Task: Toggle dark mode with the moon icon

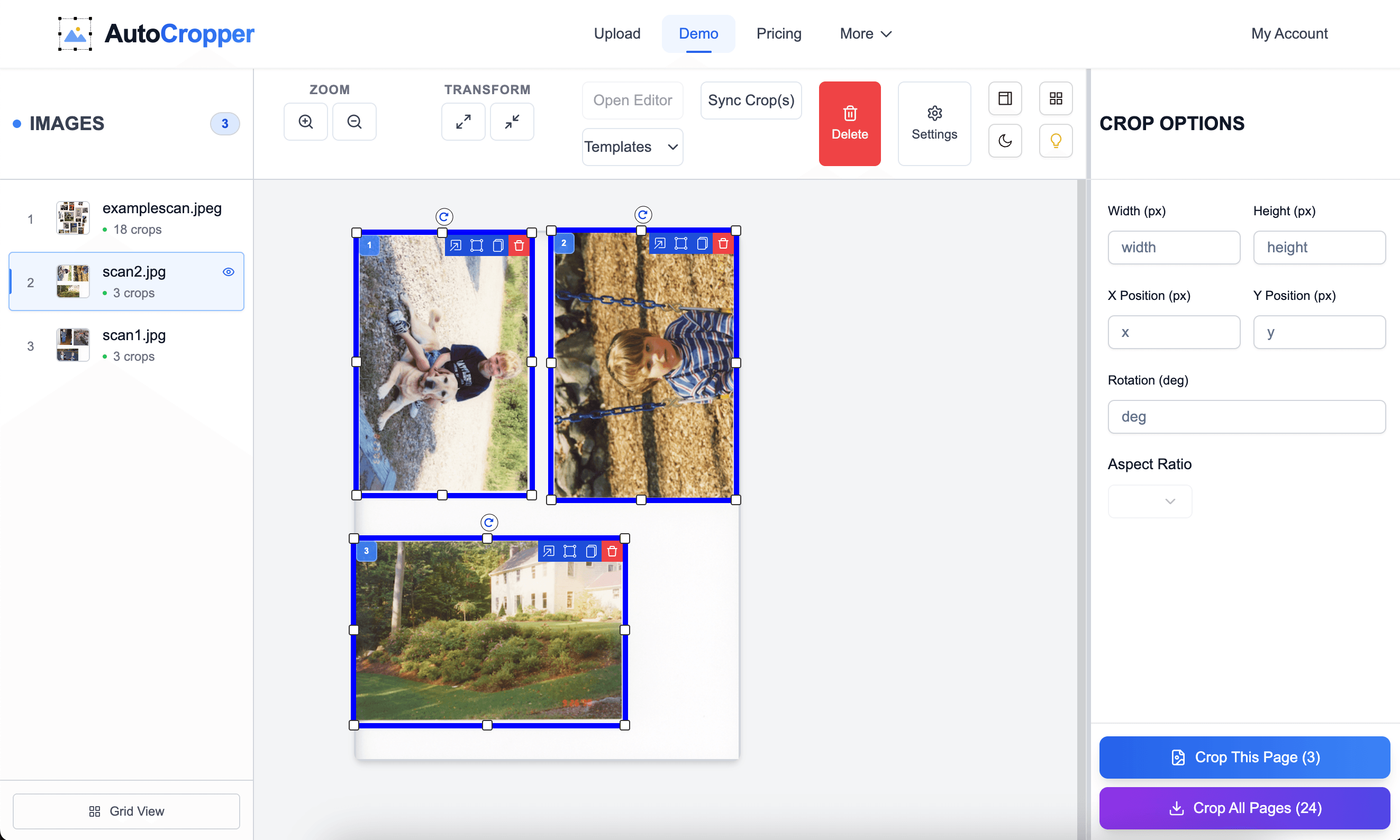Action: (x=1005, y=140)
